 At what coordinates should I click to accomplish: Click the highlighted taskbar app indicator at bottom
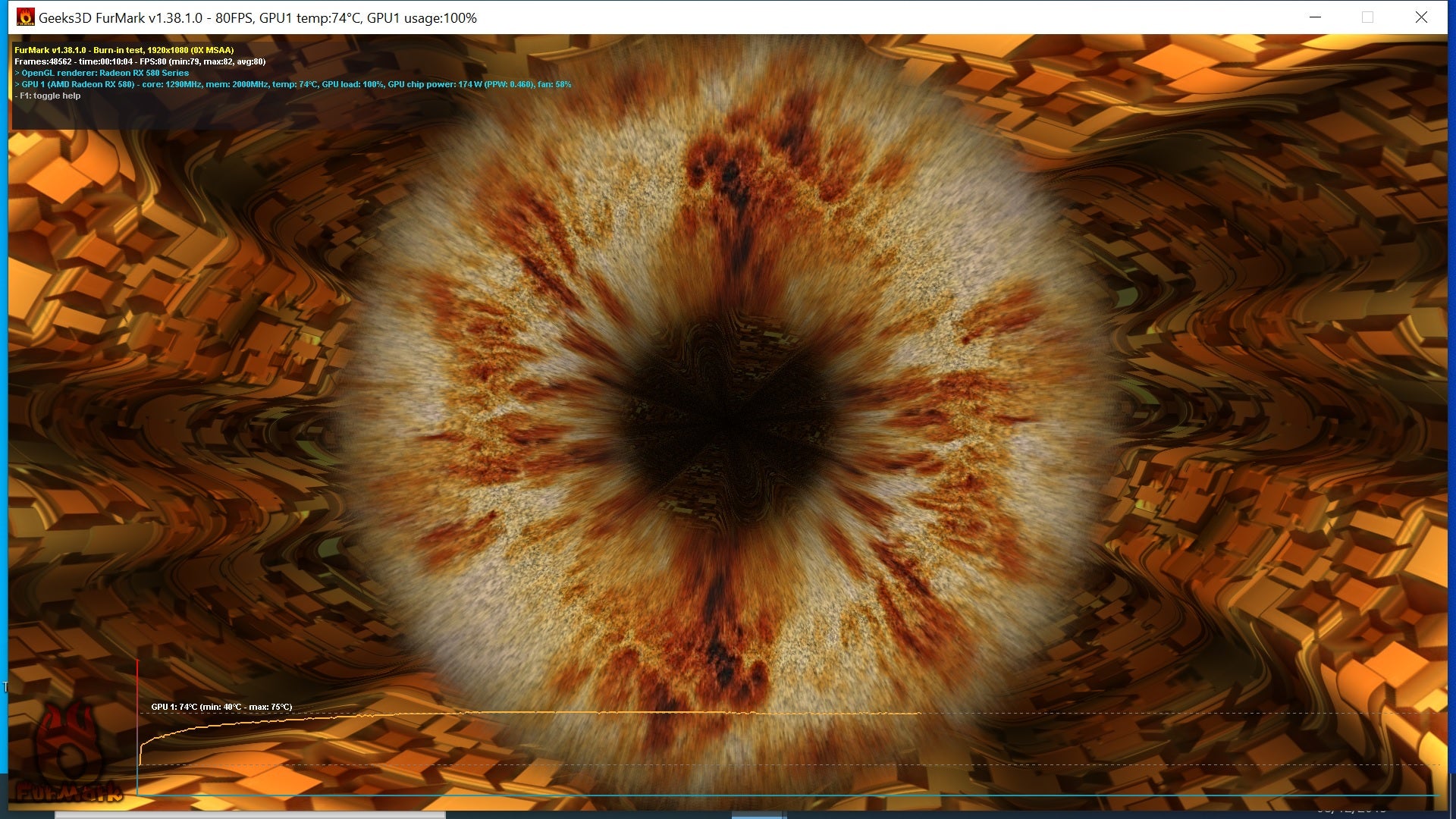tap(758, 816)
